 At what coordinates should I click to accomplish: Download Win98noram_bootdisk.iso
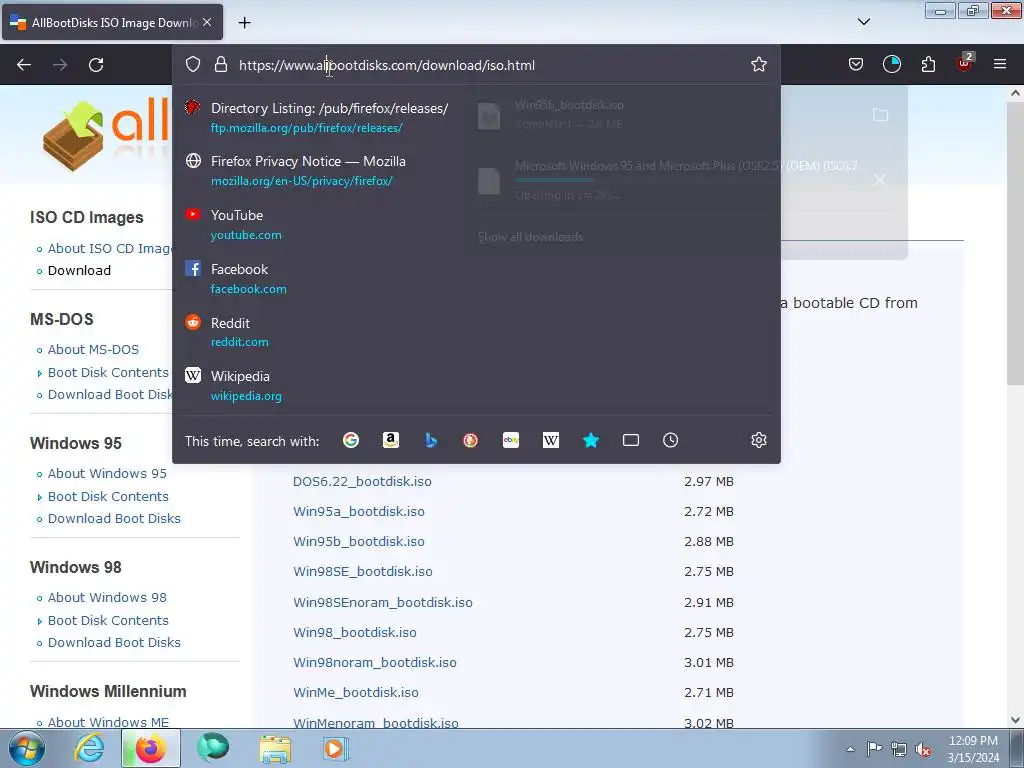coord(375,662)
